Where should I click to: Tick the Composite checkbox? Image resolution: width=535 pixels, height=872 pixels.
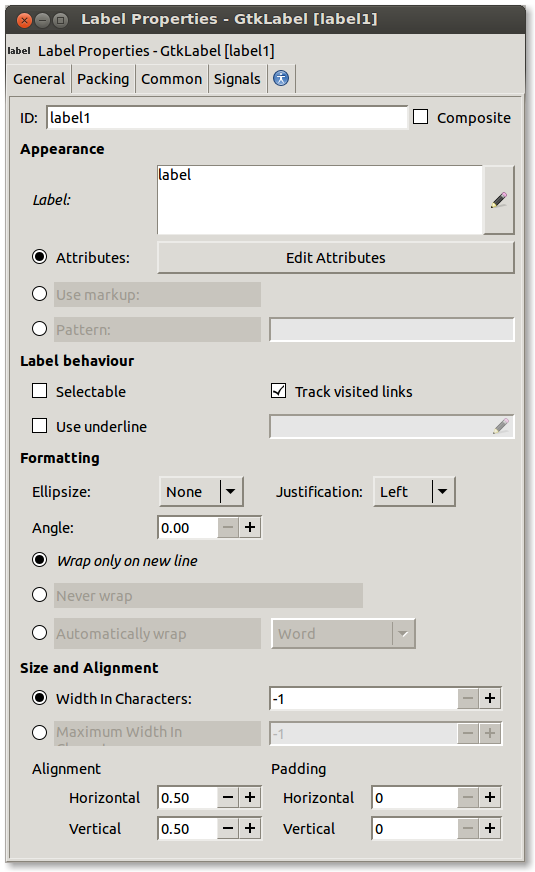tap(420, 117)
